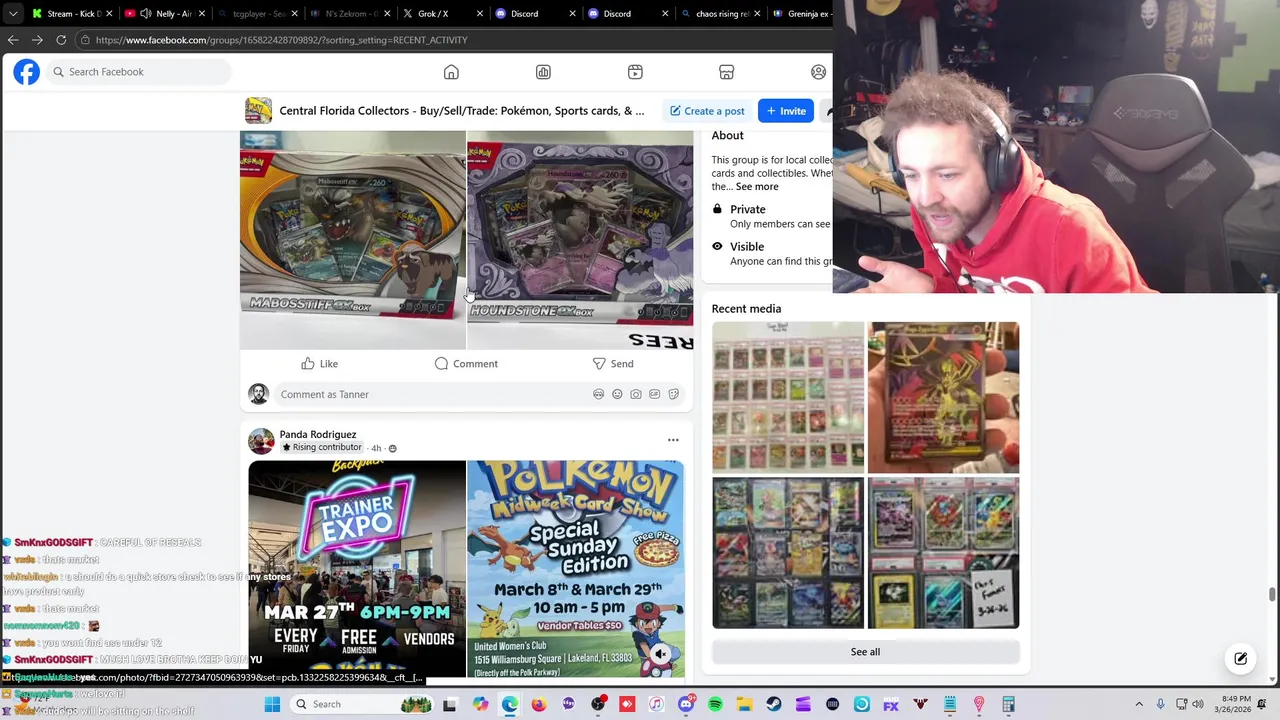1280x720 pixels.
Task: Open the tab search dropdown arrow in browser
Action: (13, 14)
